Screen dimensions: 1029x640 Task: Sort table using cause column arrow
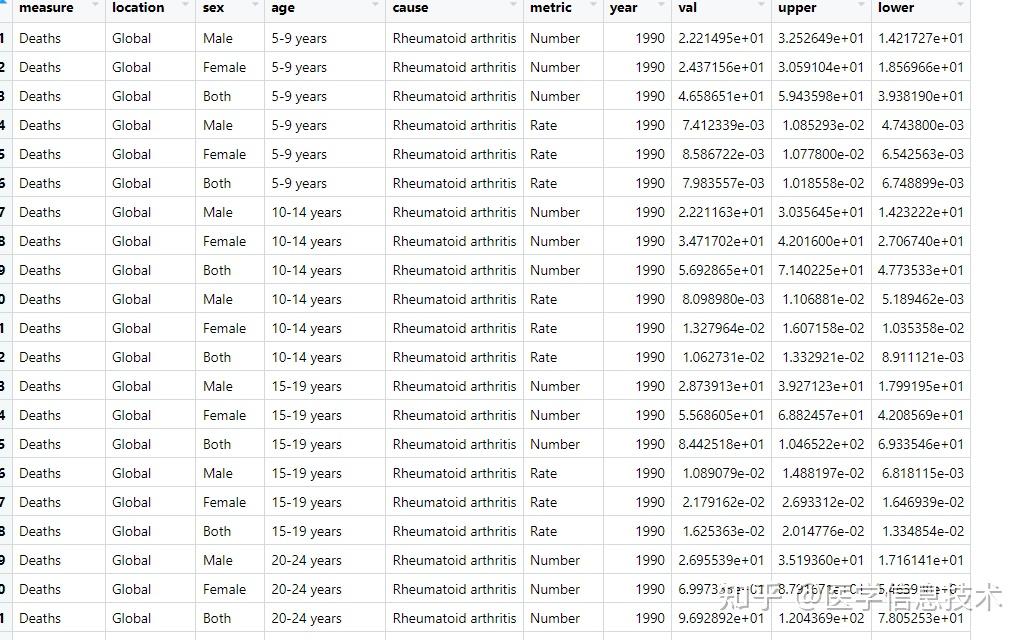tap(513, 7)
